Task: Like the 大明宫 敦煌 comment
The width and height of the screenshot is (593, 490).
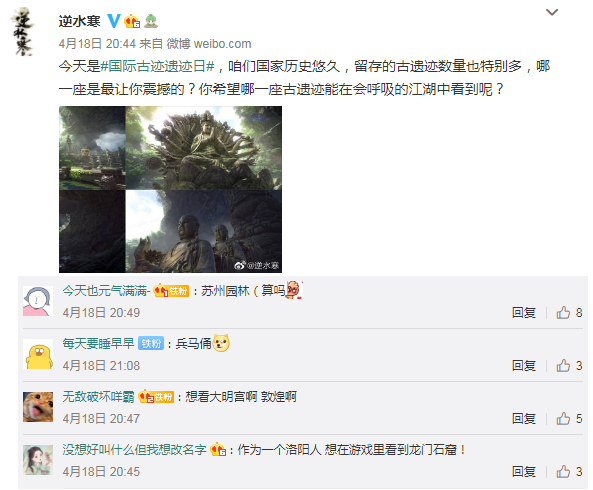Action: (x=569, y=419)
